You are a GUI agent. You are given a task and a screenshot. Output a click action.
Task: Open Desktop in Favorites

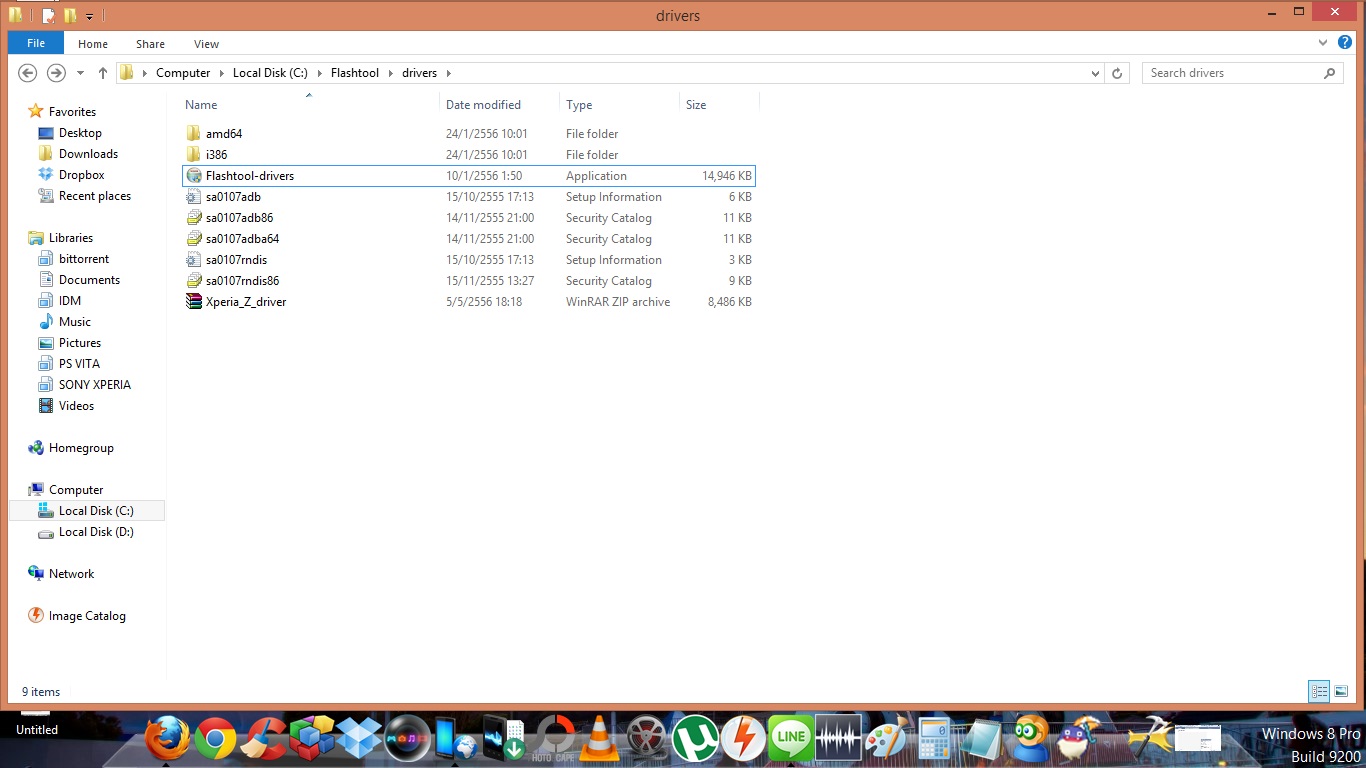coord(80,133)
